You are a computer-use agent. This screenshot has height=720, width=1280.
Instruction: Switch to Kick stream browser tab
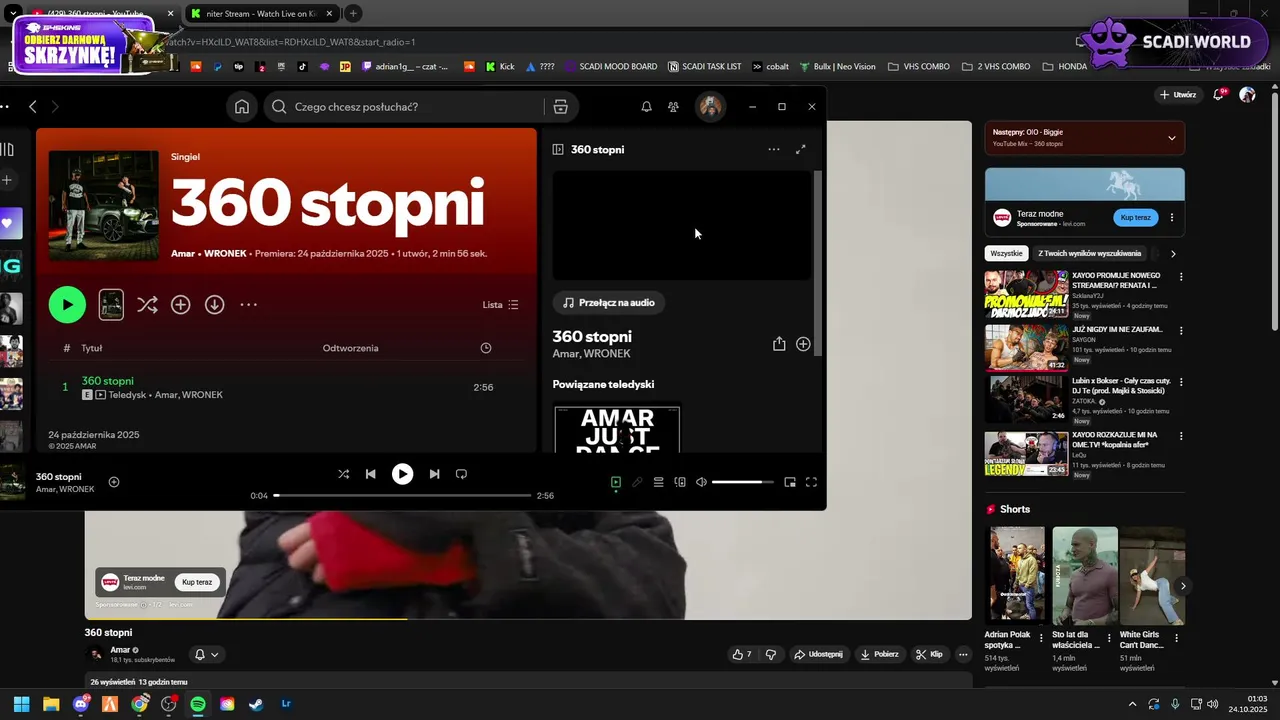[260, 14]
